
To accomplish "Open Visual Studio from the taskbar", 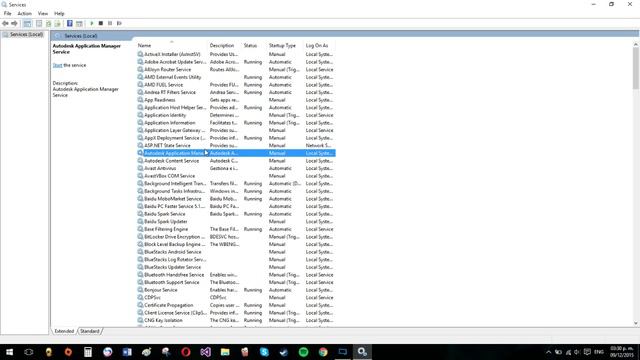I will (205, 352).
